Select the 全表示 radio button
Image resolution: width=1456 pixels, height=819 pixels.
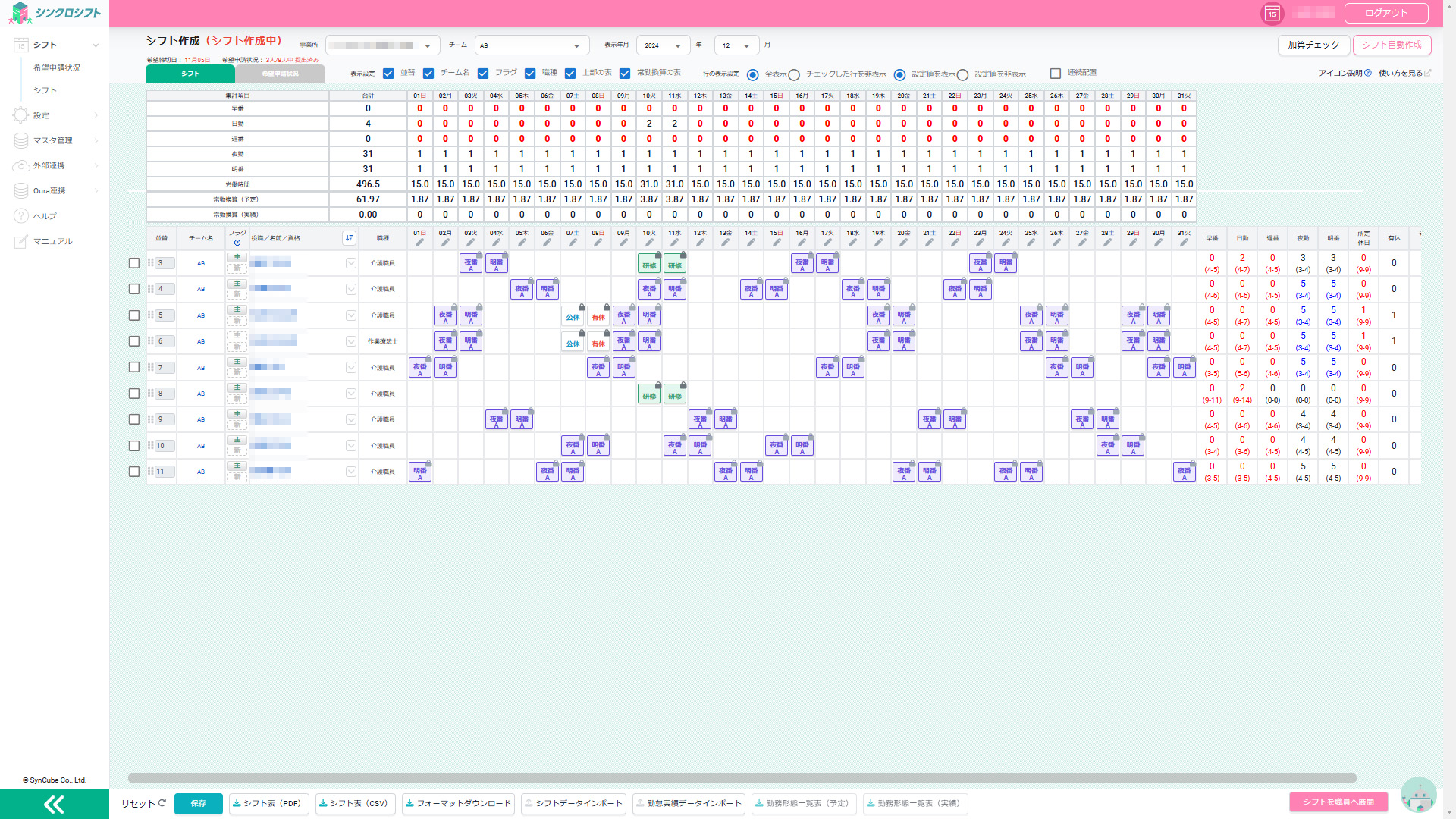point(753,75)
